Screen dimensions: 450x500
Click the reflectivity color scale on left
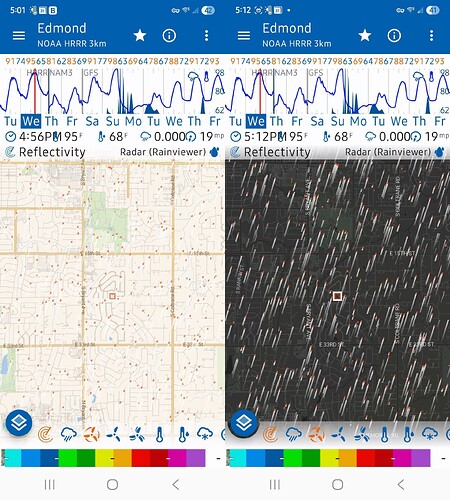[103, 458]
